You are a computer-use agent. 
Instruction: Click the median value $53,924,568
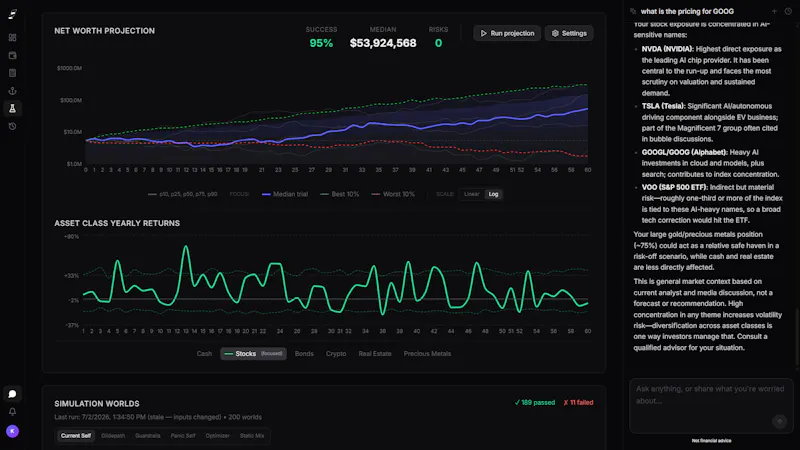point(383,43)
